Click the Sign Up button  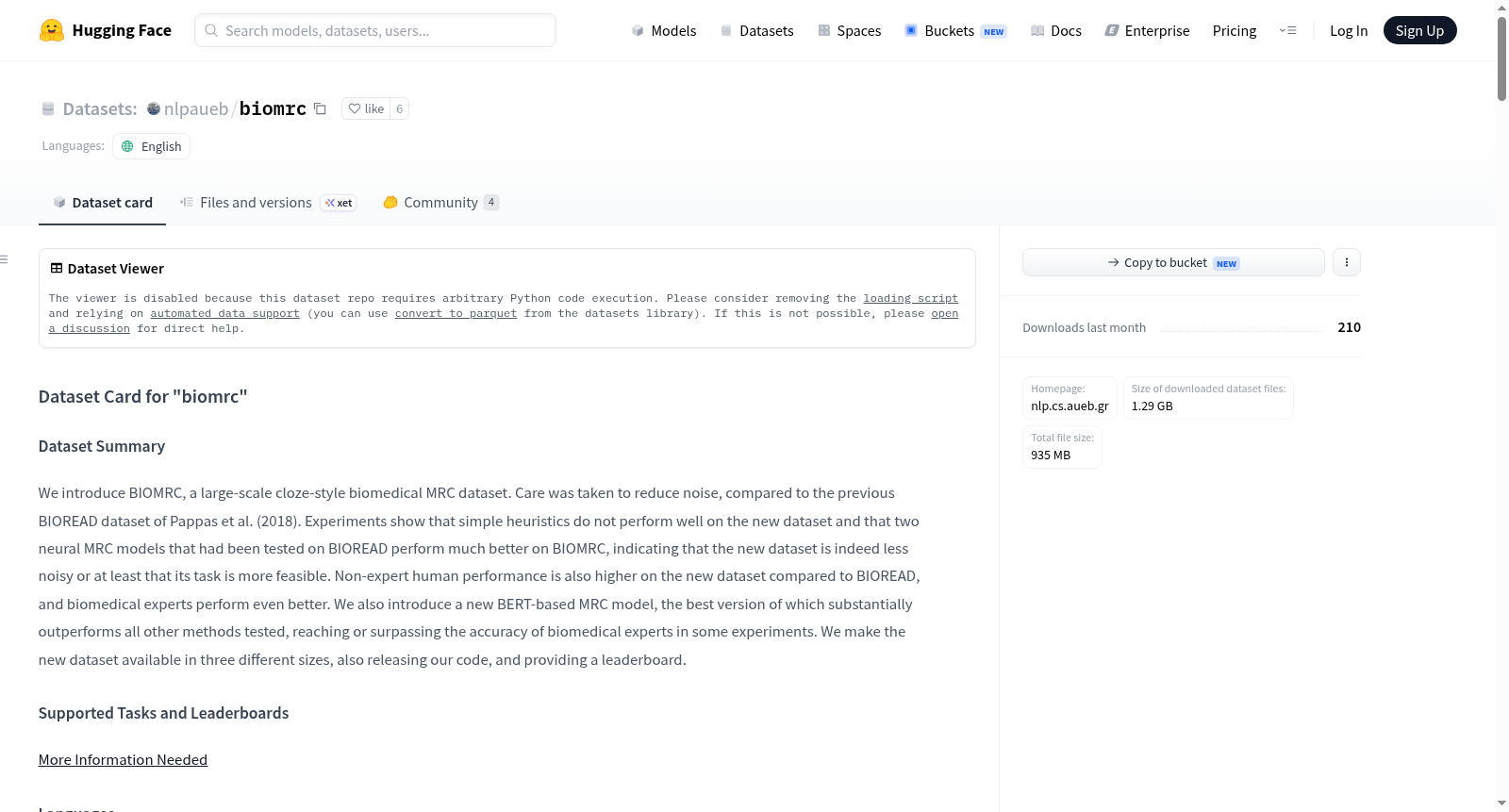click(1419, 30)
